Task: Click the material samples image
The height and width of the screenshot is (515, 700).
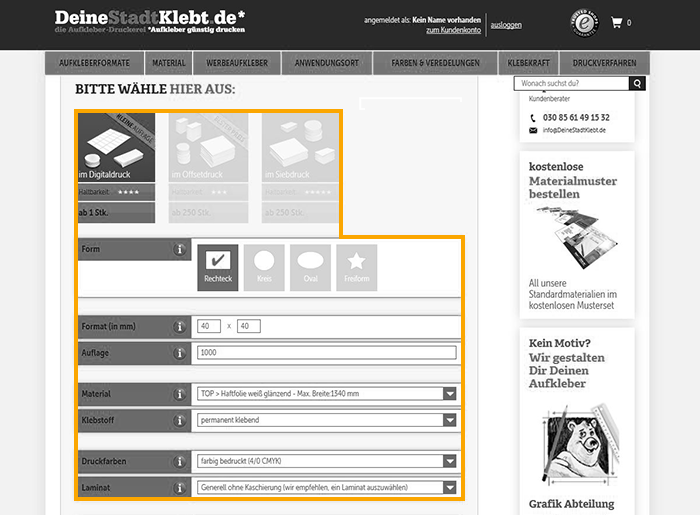Action: [576, 237]
